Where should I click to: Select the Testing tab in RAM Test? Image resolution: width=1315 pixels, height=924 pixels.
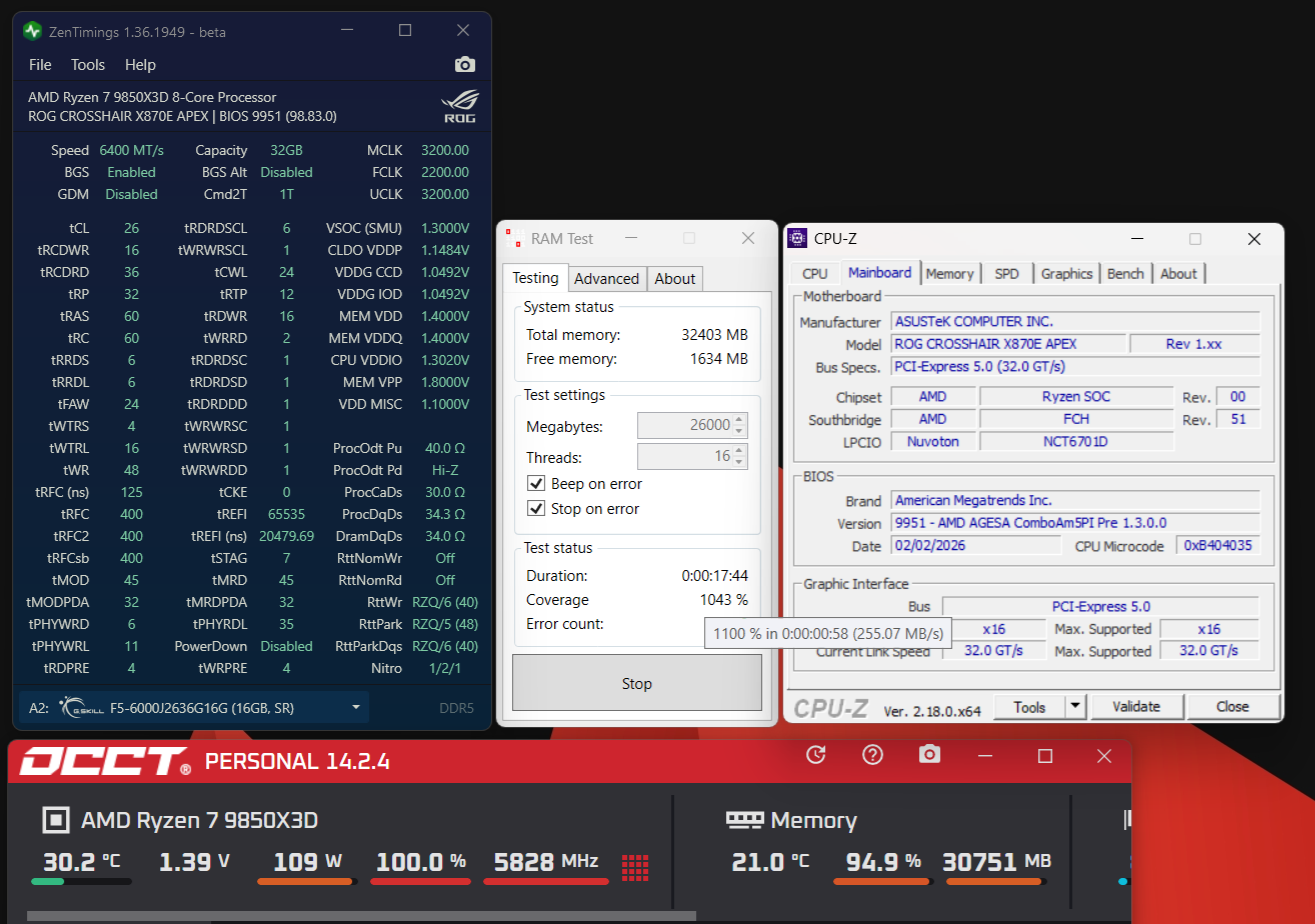536,278
